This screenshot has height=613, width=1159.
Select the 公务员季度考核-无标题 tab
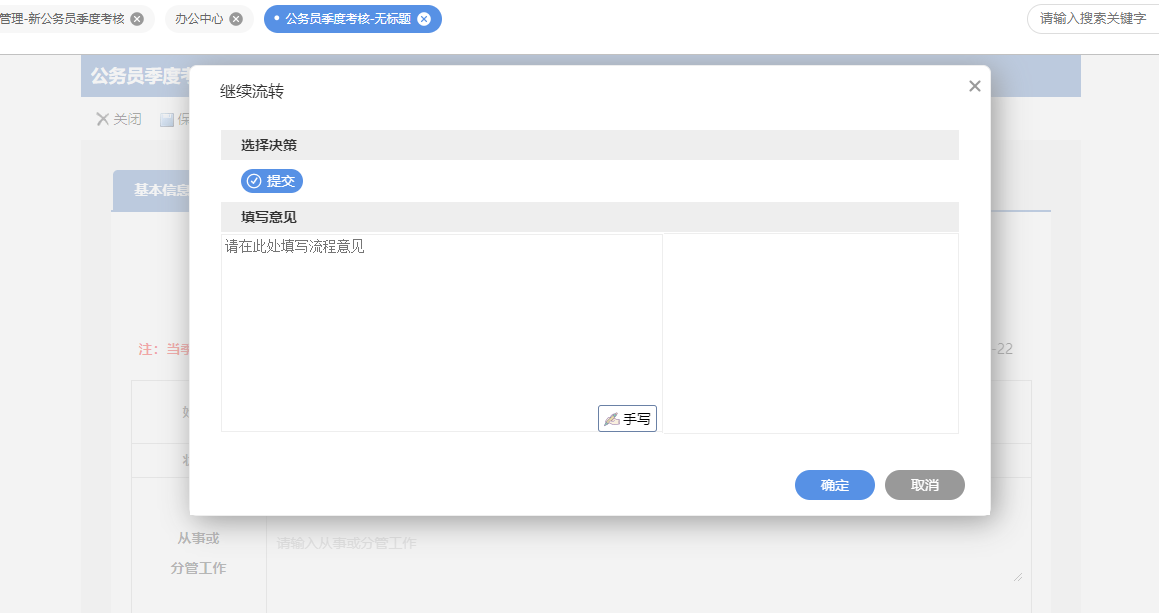347,19
